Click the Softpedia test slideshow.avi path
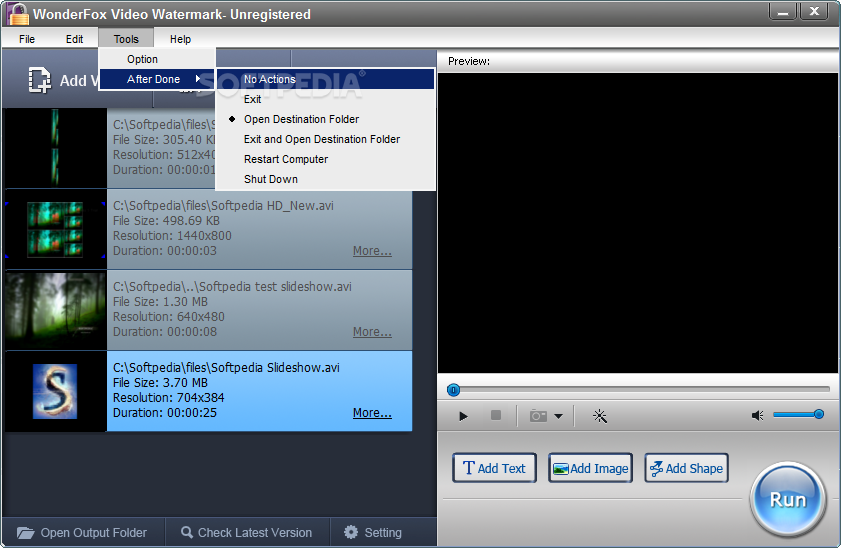841x548 pixels. pyautogui.click(x=232, y=286)
